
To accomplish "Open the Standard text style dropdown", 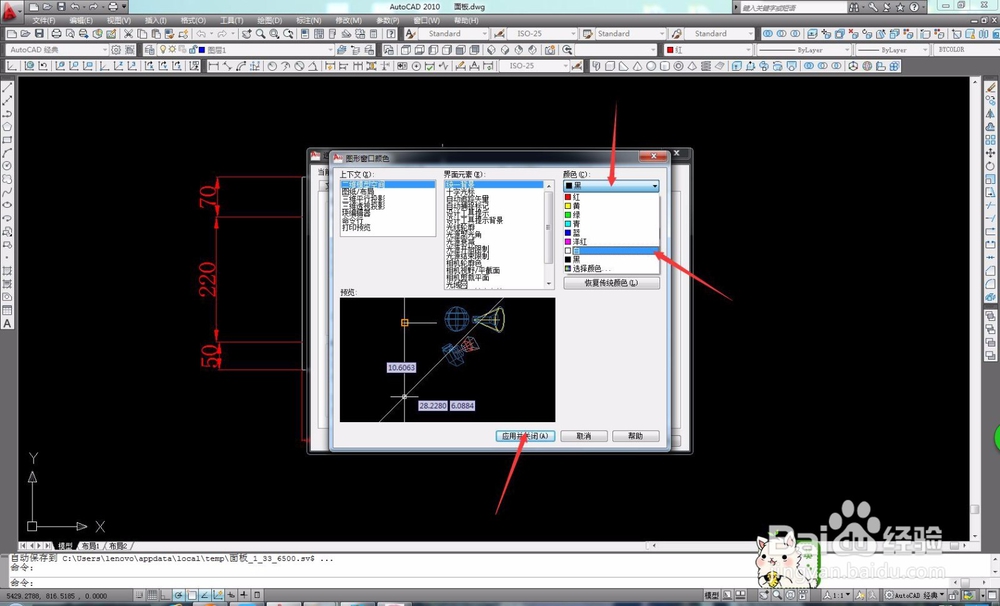I will 453,33.
